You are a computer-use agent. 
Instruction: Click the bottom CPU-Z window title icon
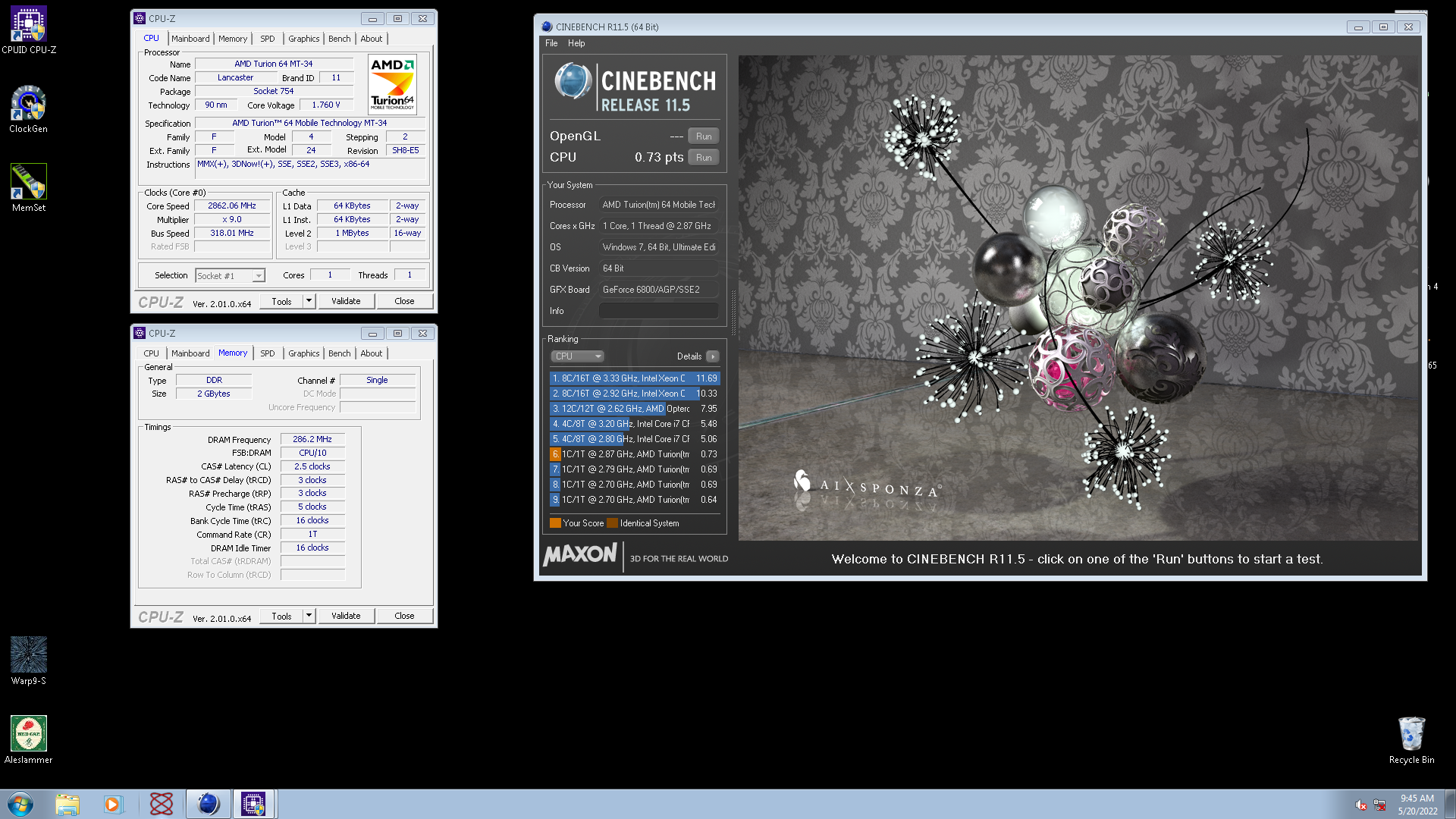[x=140, y=333]
